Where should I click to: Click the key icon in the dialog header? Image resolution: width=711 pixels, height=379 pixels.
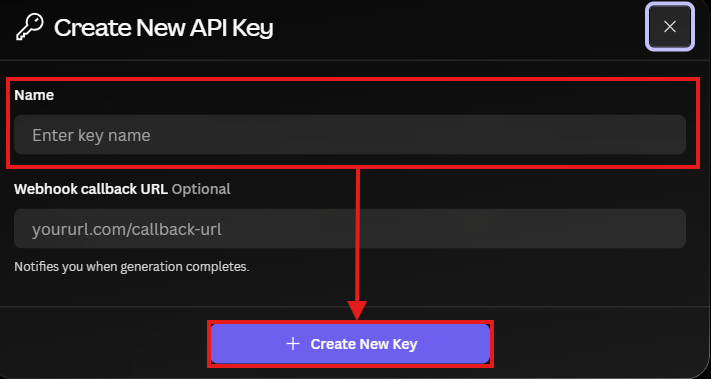(29, 27)
